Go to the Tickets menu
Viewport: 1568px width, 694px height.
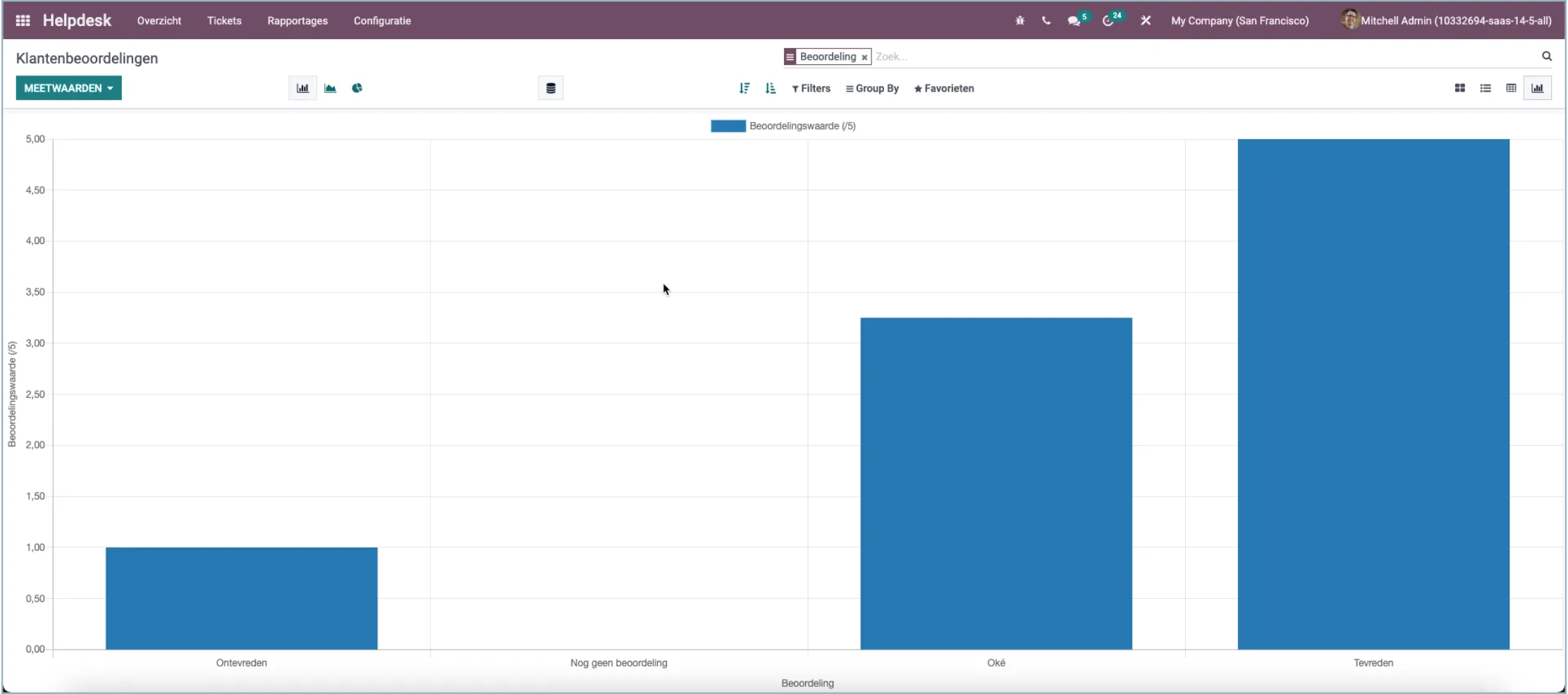pyautogui.click(x=224, y=20)
